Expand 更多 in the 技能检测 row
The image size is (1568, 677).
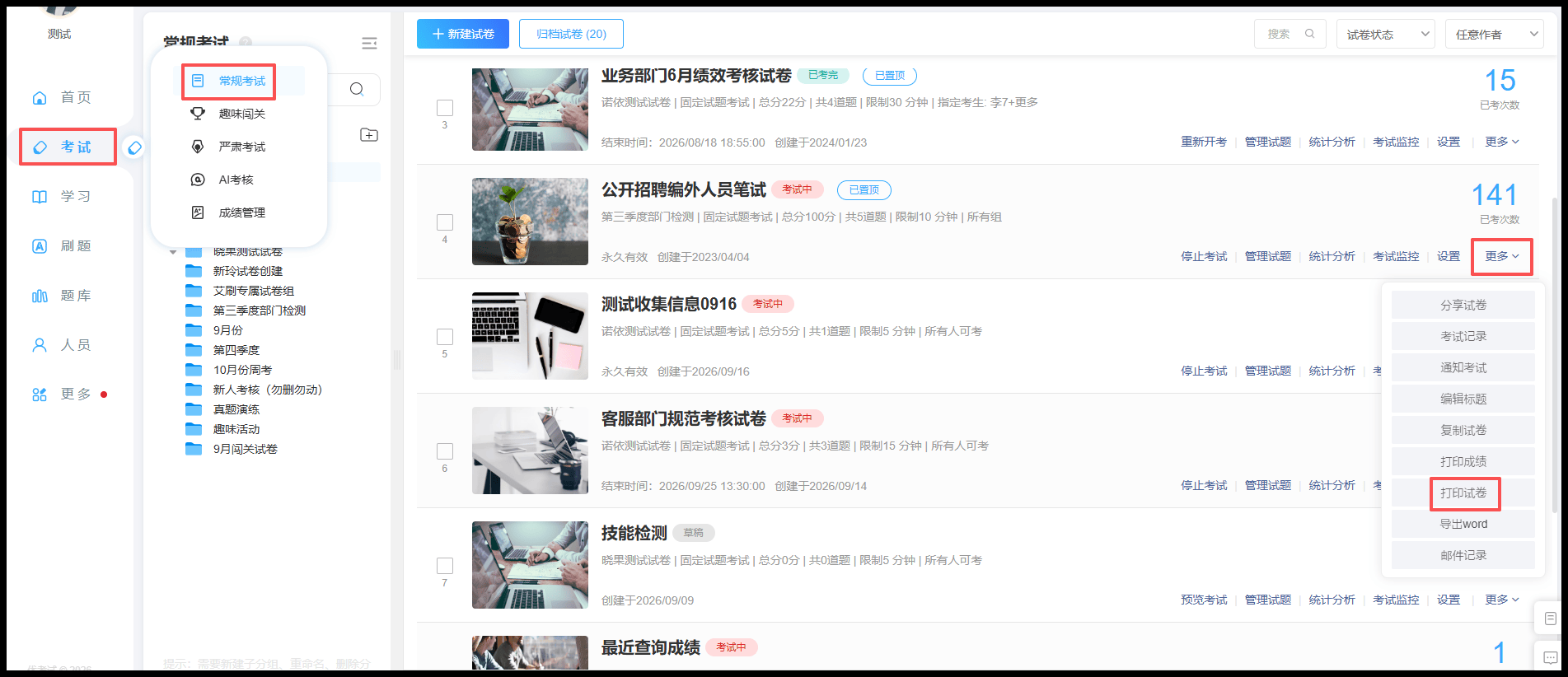pos(1502,600)
